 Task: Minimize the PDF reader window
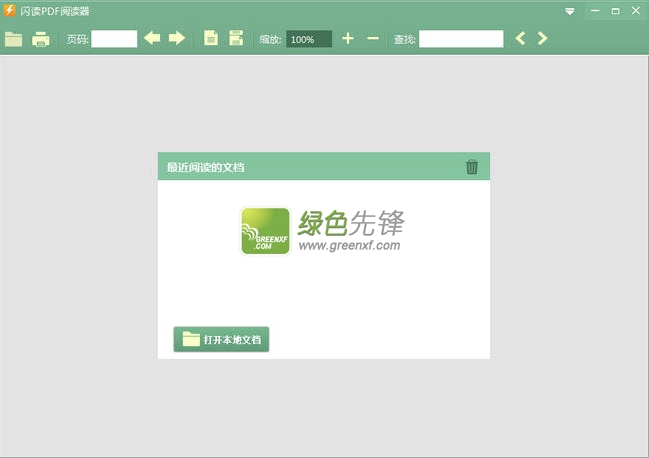pos(595,11)
